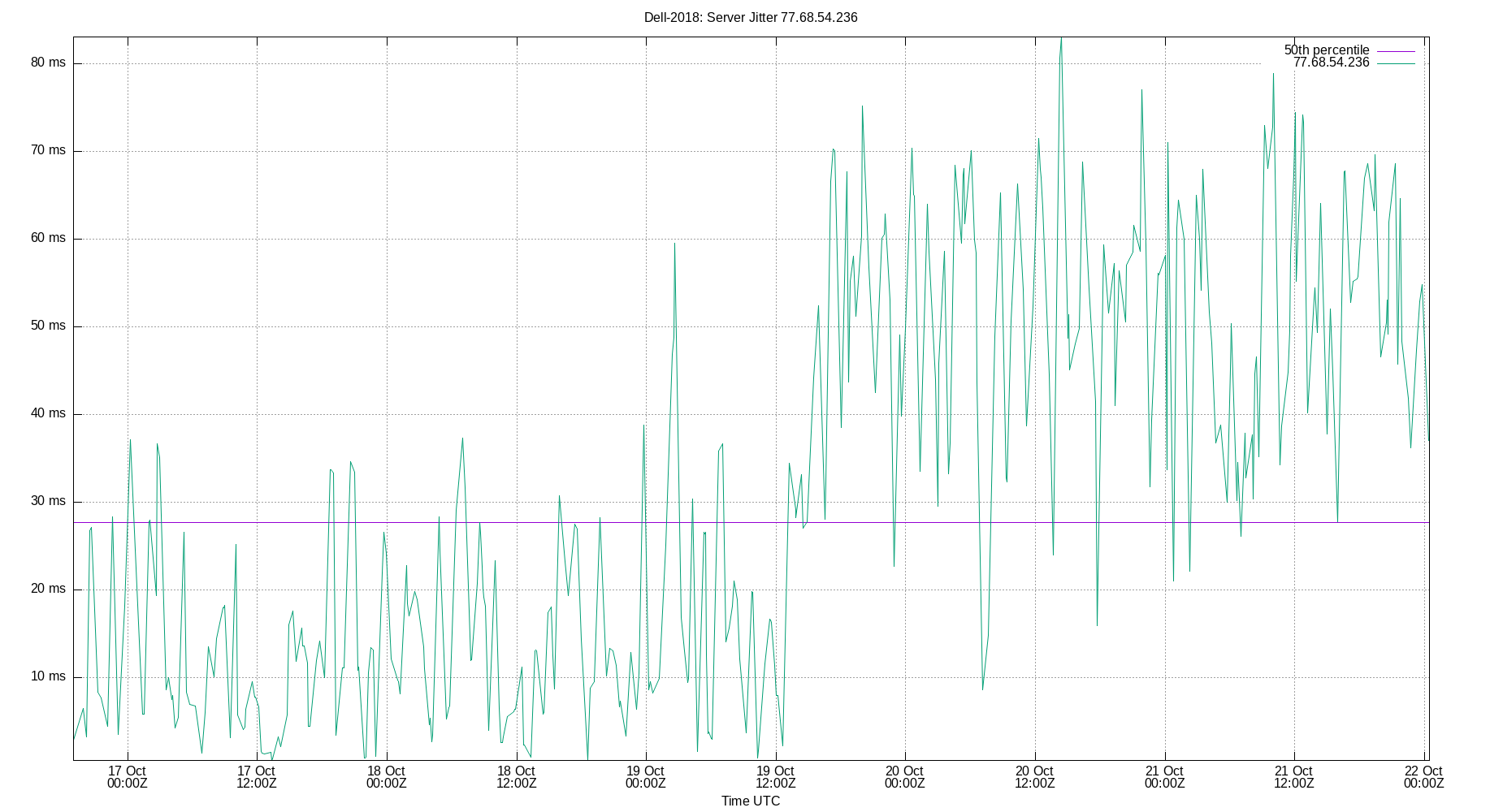This screenshot has height=812, width=1503.
Task: Select the "20 Oct 12:00Z" x-axis label
Action: tap(1035, 777)
